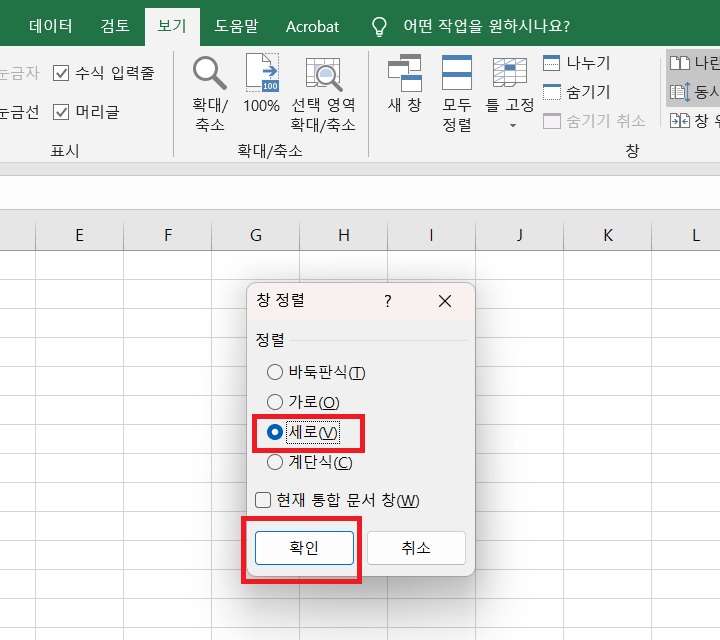Select column H header
The width and height of the screenshot is (720, 640).
tap(344, 235)
